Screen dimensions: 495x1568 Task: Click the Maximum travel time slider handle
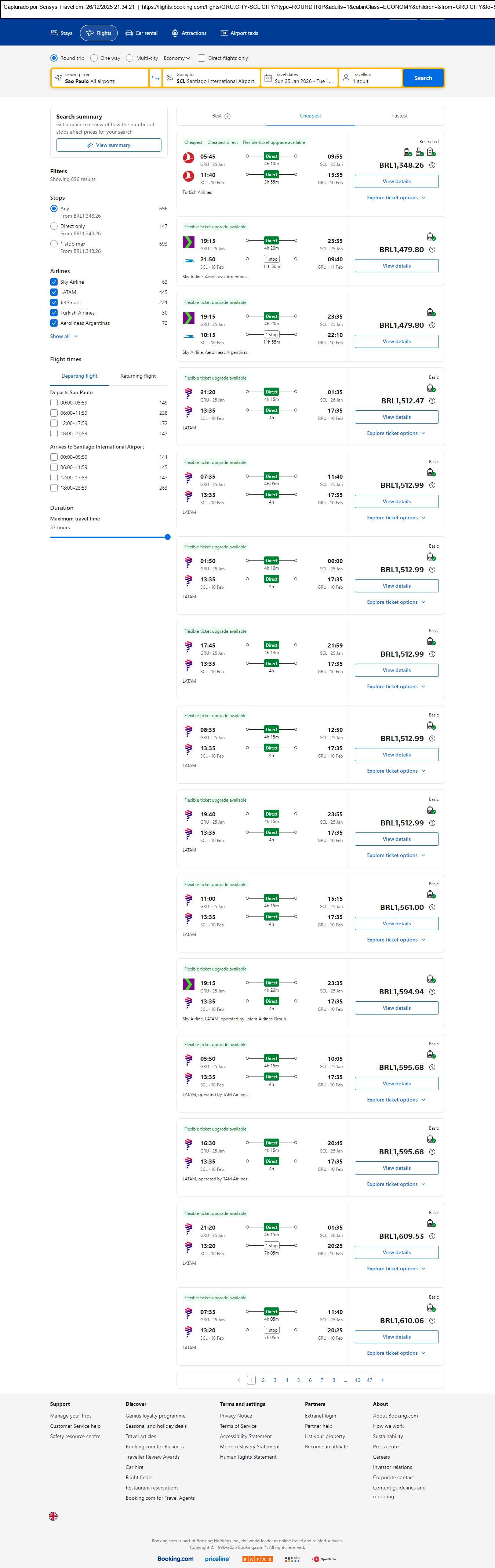pyautogui.click(x=167, y=537)
